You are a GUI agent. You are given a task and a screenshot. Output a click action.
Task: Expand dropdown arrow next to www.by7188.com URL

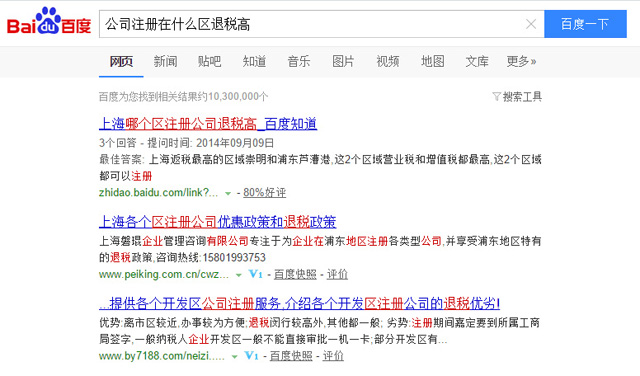pyautogui.click(x=235, y=356)
